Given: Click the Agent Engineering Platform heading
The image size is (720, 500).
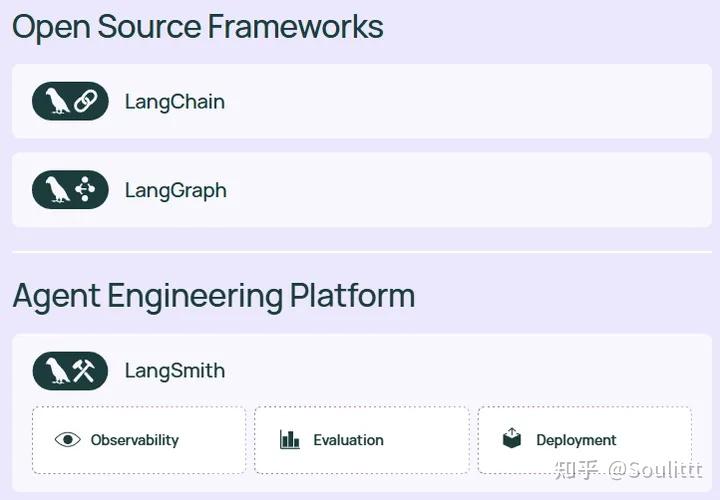Looking at the screenshot, I should pos(213,296).
